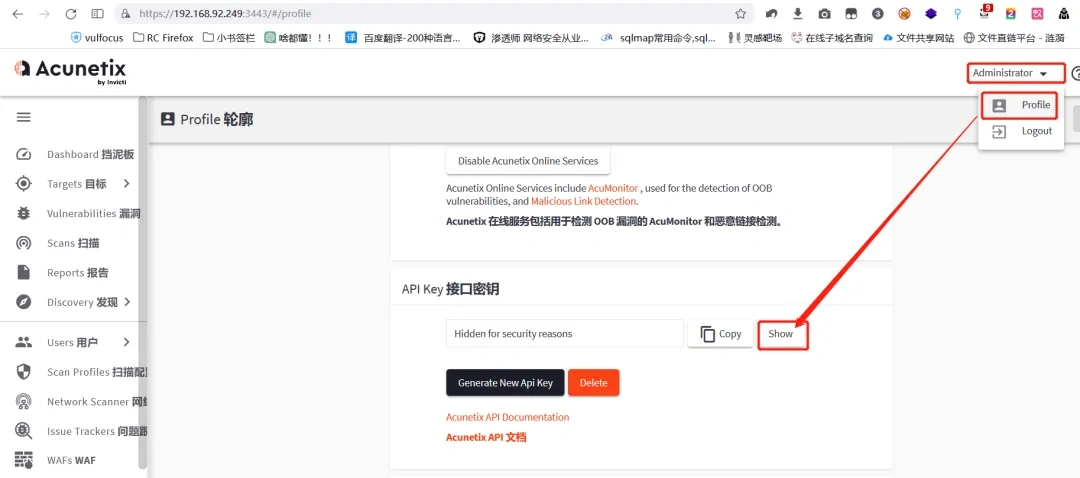Open Acunetix API Documentation link
The height and width of the screenshot is (478, 1080).
(508, 417)
